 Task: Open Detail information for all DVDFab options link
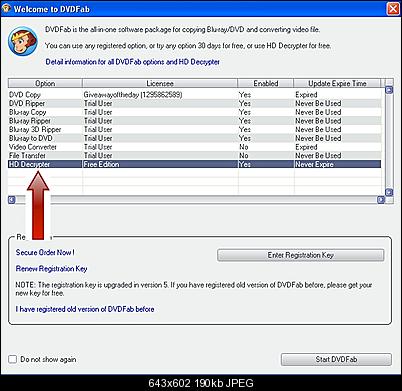pyautogui.click(x=132, y=62)
